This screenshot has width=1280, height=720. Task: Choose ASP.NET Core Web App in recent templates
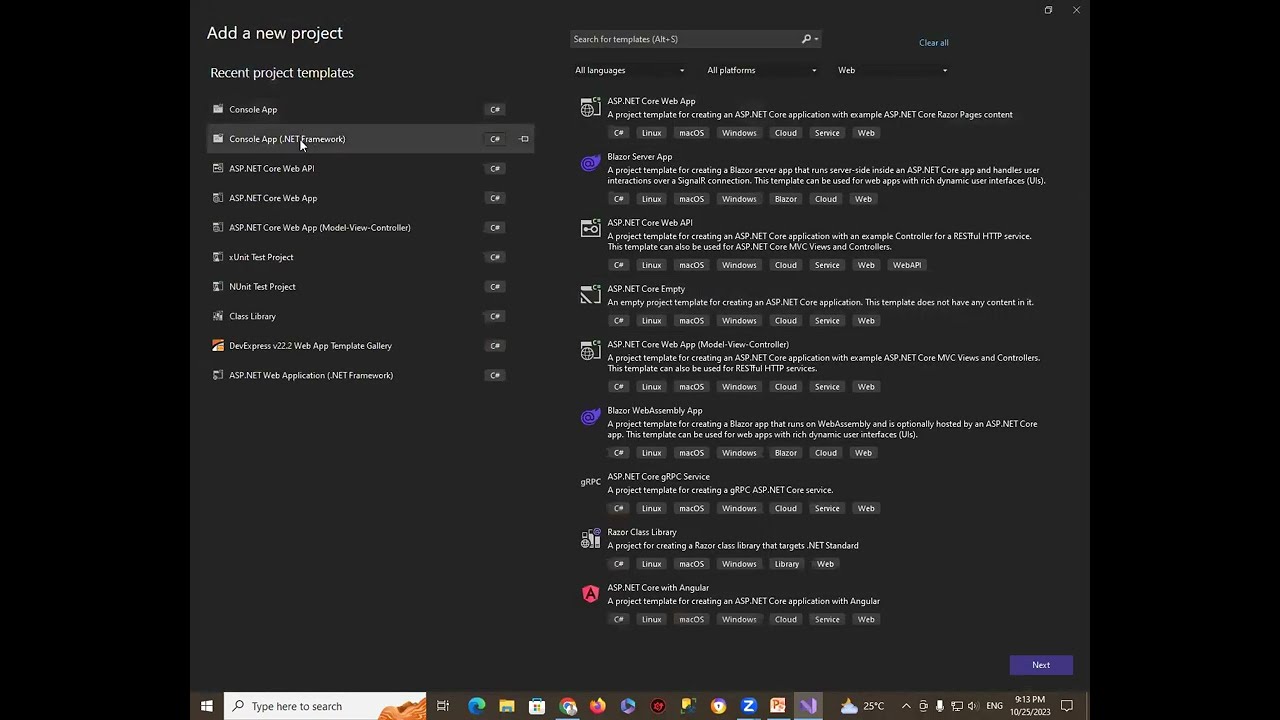click(370, 198)
